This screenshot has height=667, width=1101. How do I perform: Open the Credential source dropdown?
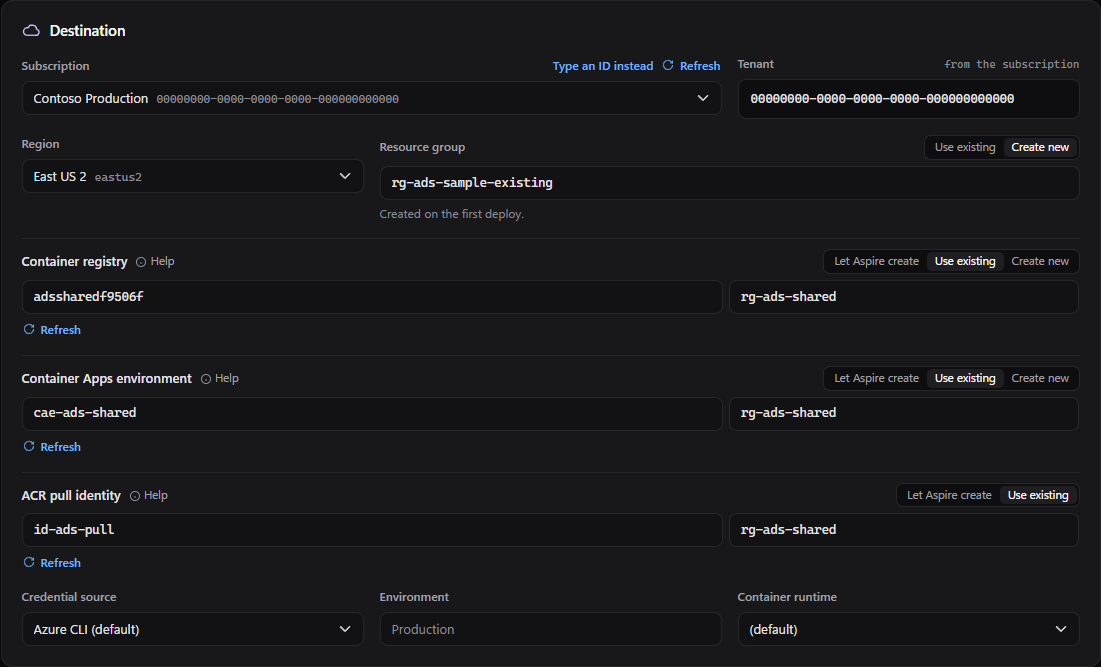(192, 629)
